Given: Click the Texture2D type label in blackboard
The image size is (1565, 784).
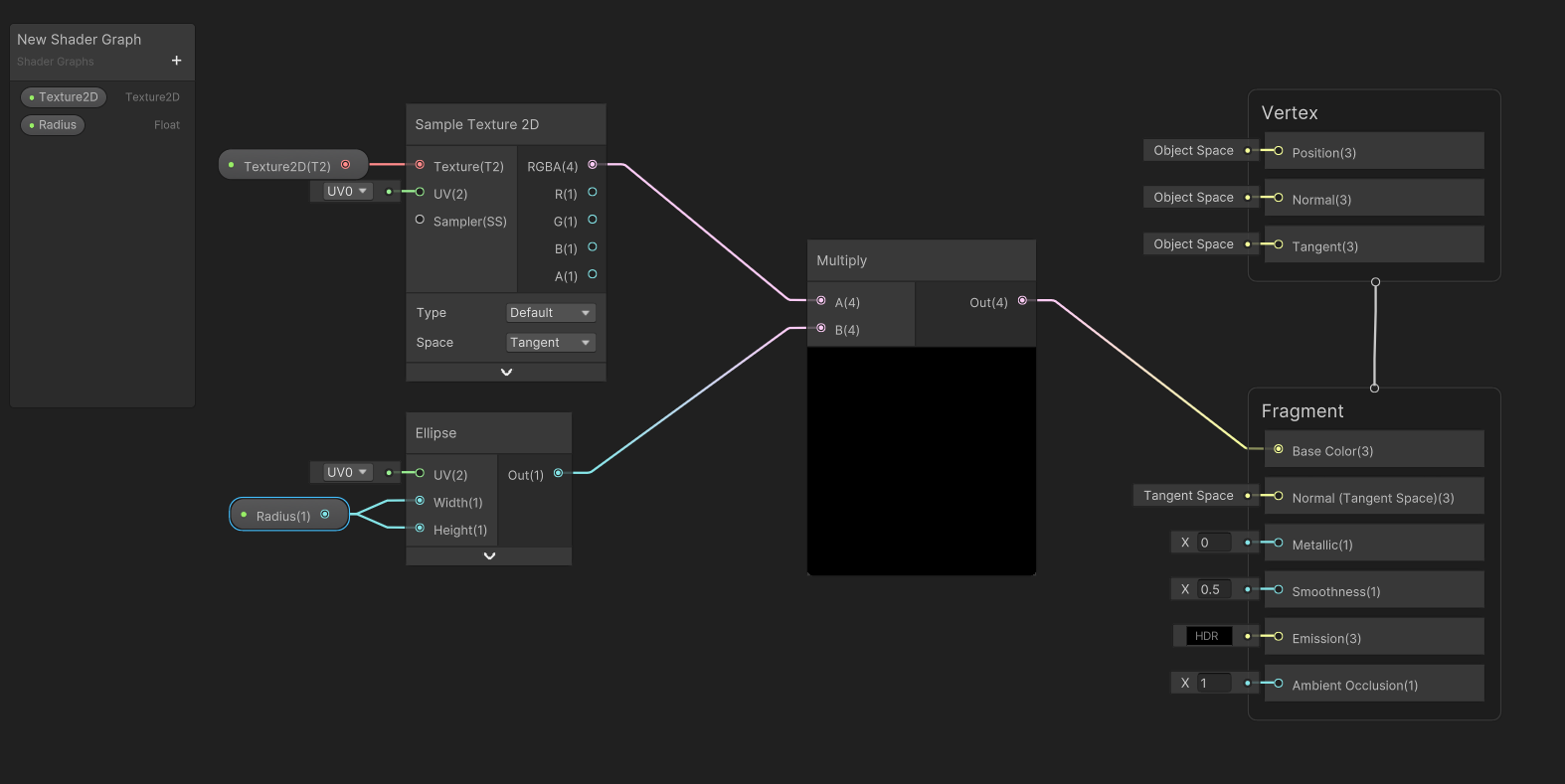Looking at the screenshot, I should (x=152, y=97).
